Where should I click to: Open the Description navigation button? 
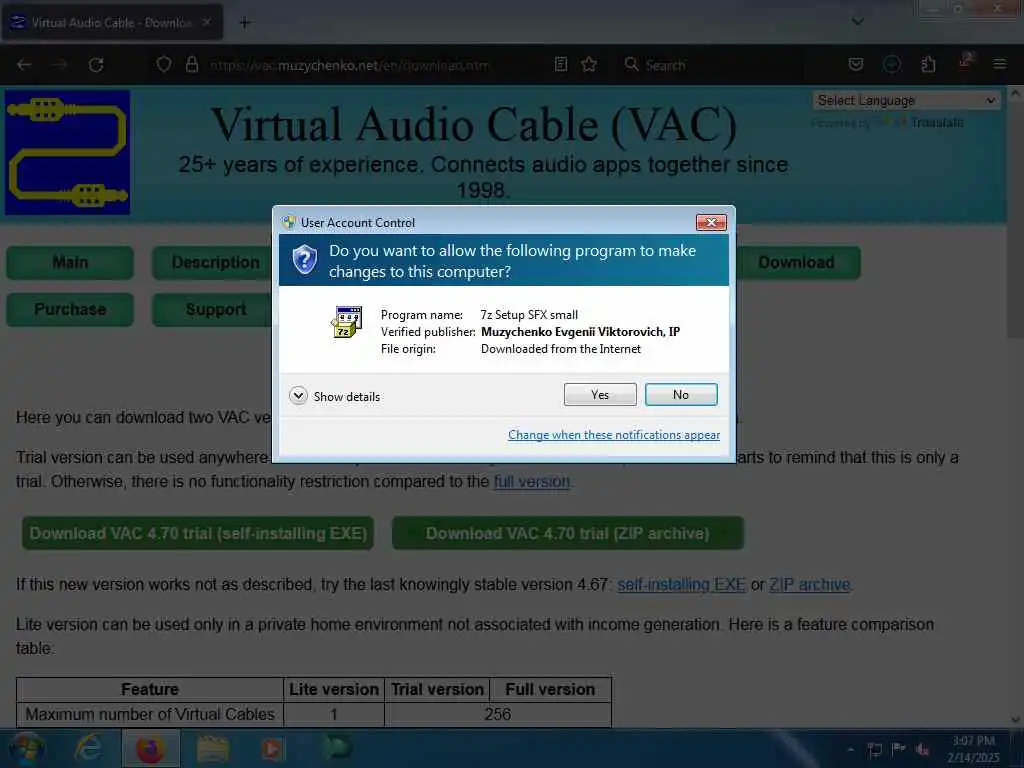tap(212, 263)
